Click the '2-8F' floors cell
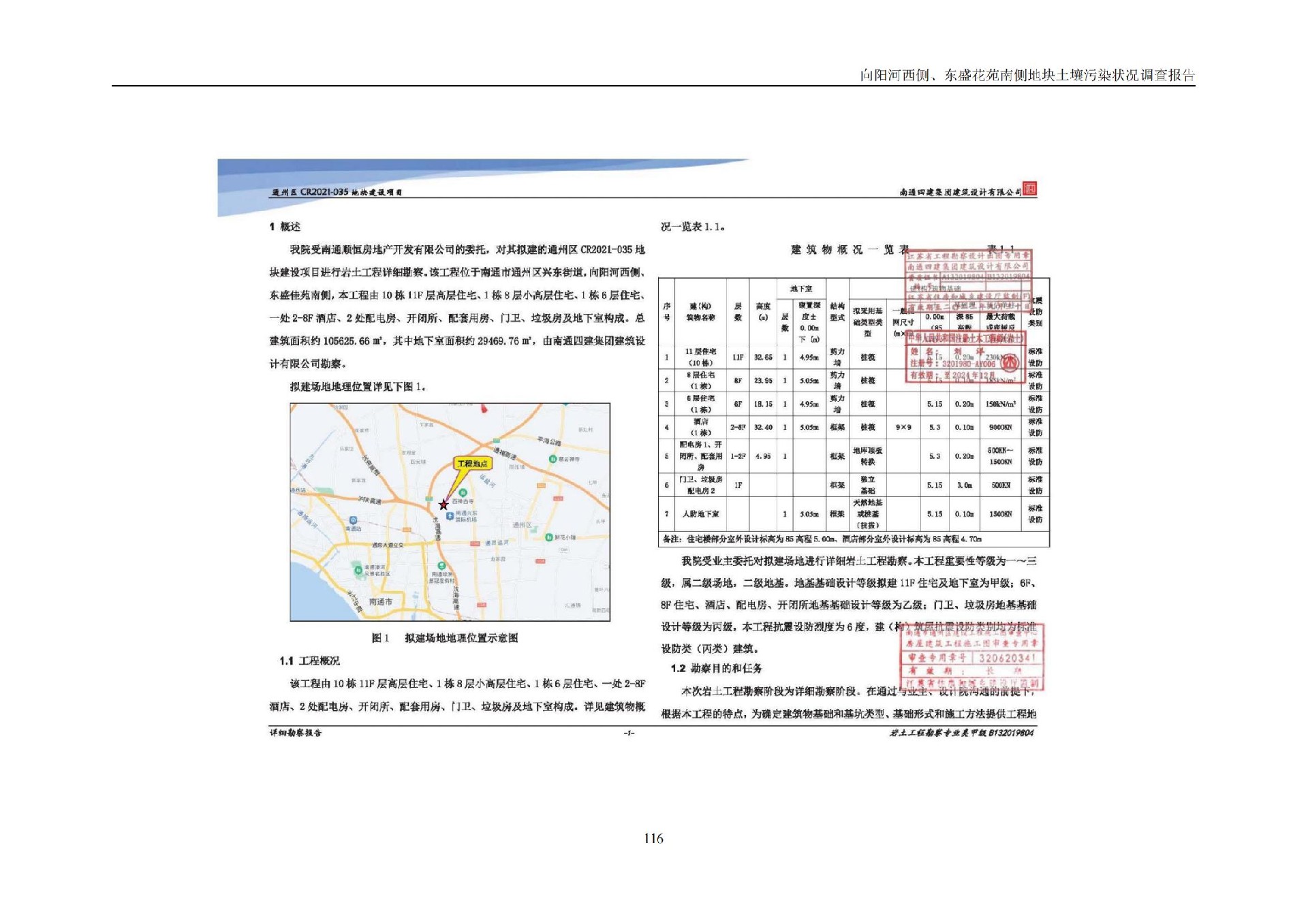The image size is (1308, 924). [738, 427]
